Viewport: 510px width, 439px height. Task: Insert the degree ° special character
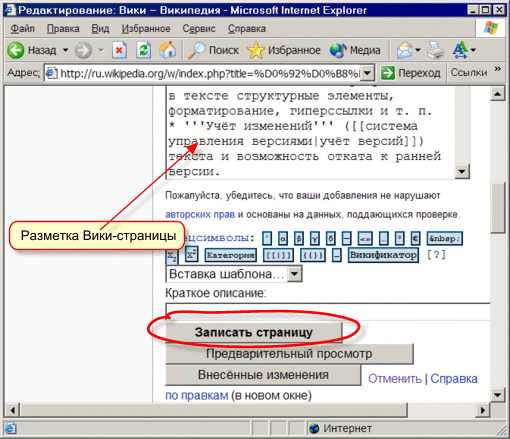[399, 239]
